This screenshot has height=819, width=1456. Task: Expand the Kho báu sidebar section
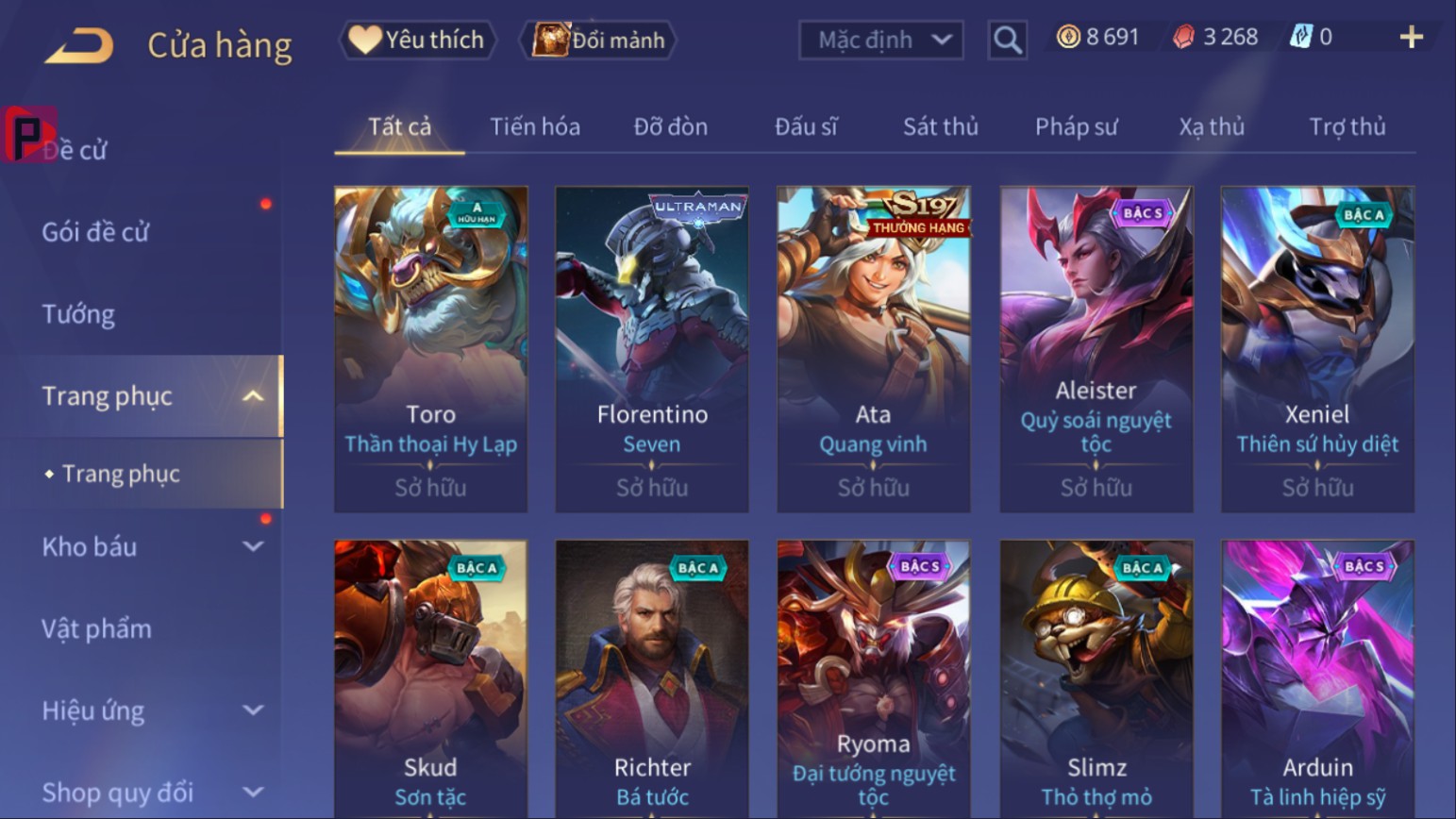(253, 546)
